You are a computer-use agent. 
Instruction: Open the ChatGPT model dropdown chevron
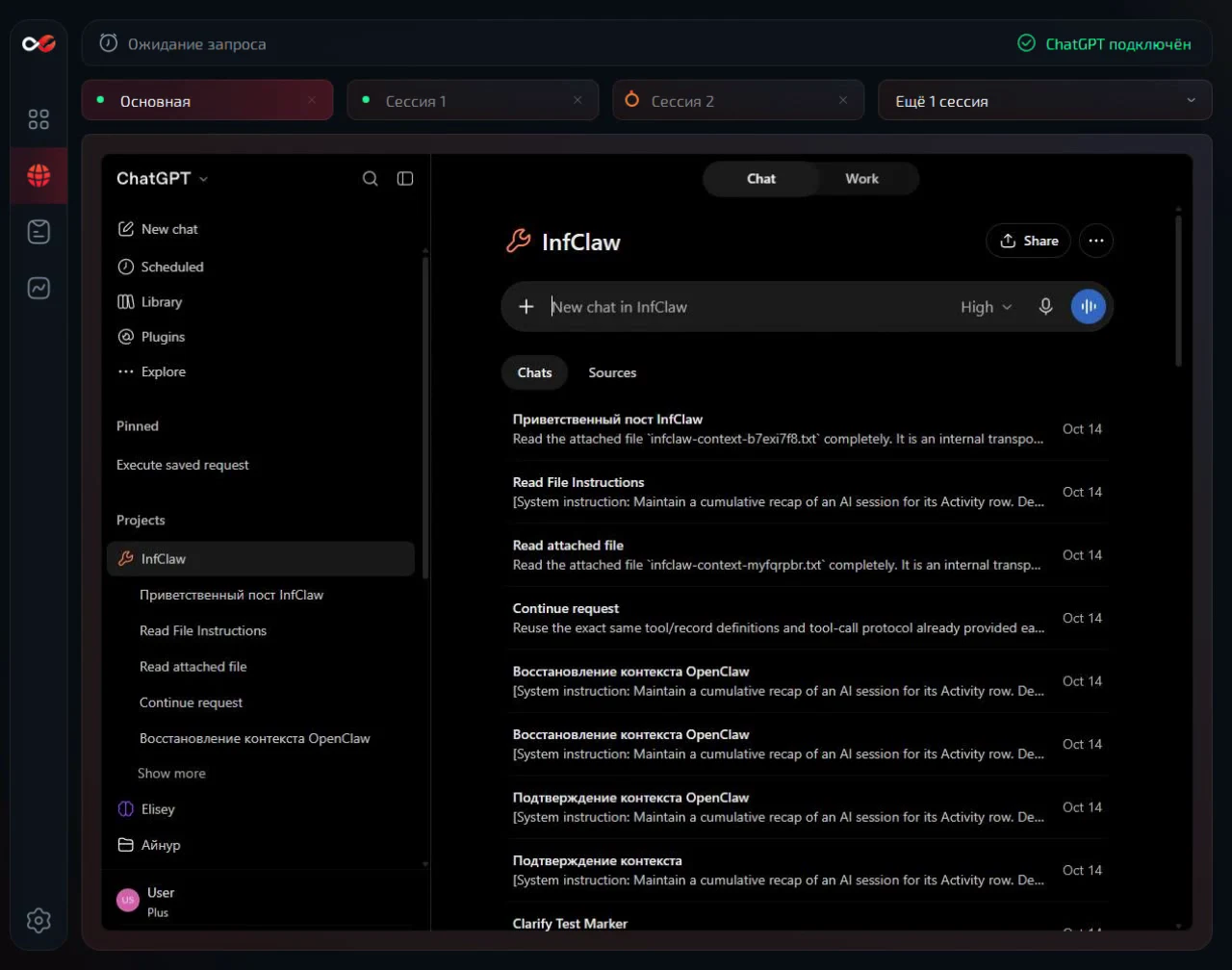(x=203, y=179)
